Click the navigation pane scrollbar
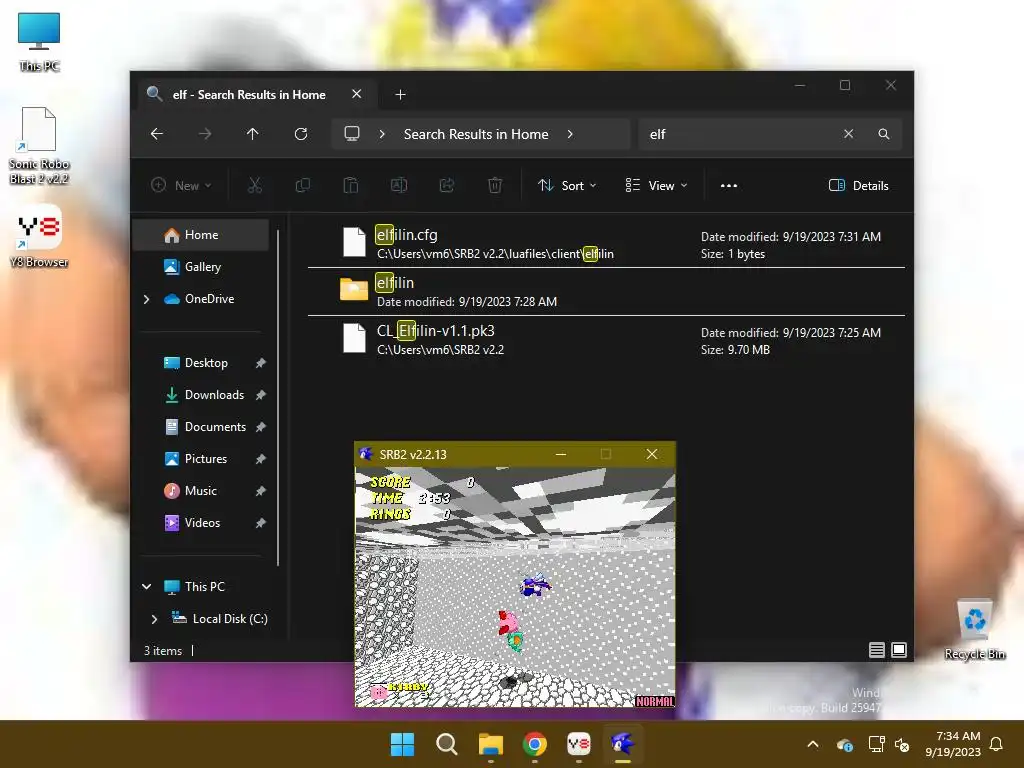This screenshot has width=1024, height=768. [x=278, y=398]
